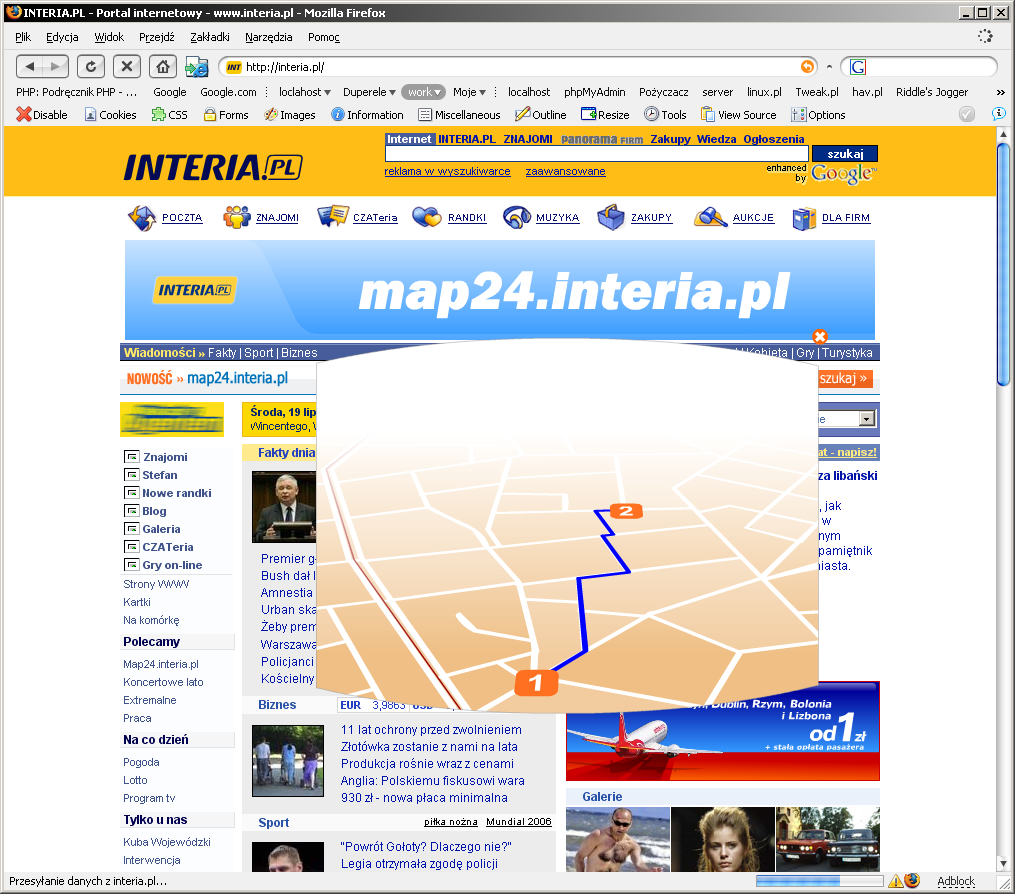Image resolution: width=1015 pixels, height=894 pixels.
Task: Open the Images developer toolbar menu
Action: (x=289, y=115)
